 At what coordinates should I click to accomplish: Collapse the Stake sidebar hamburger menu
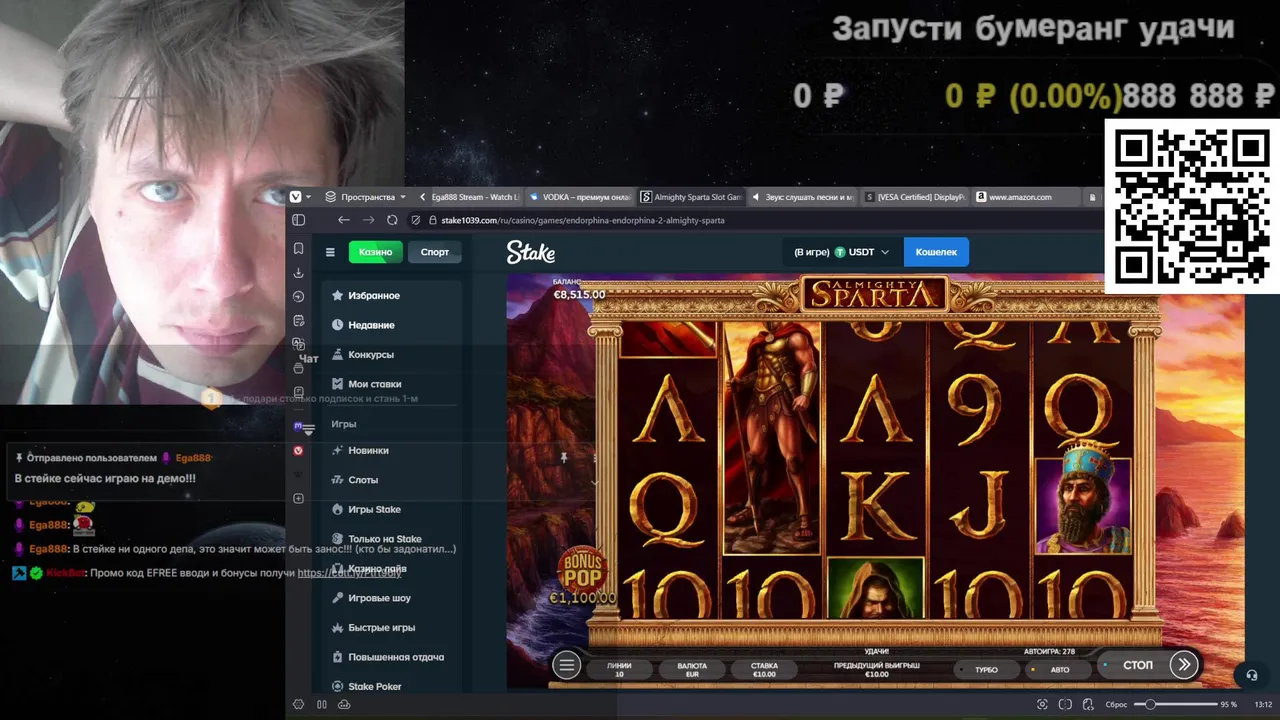(x=330, y=252)
